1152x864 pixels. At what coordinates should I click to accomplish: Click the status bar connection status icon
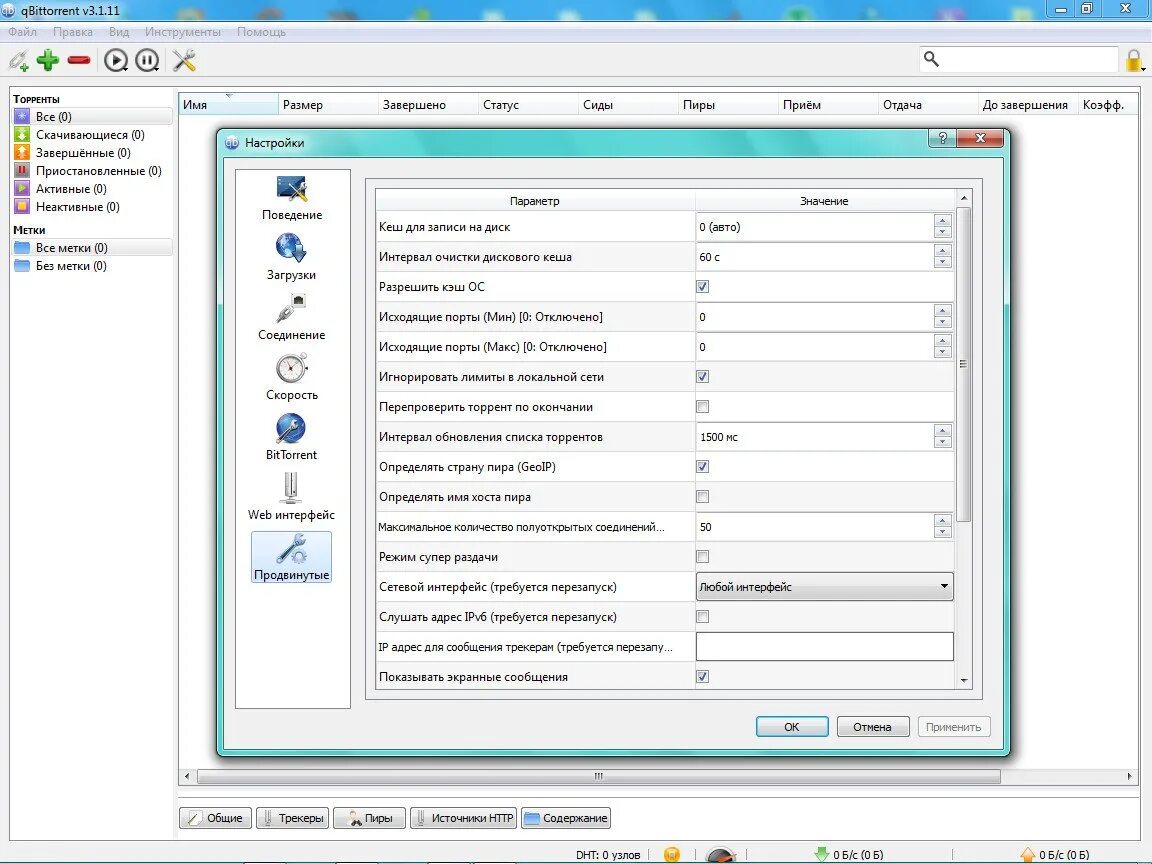click(x=672, y=854)
